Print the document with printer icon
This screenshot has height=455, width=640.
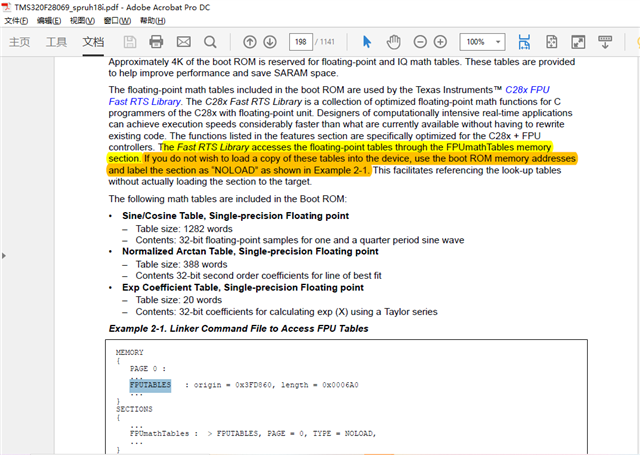point(156,42)
